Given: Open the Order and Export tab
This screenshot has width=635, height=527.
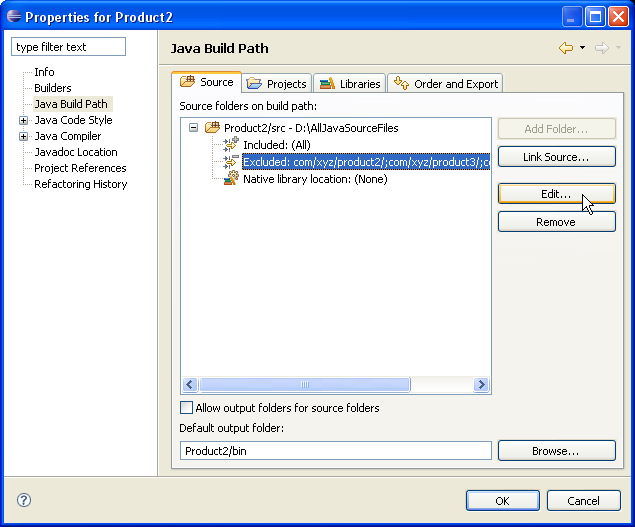Looking at the screenshot, I should click(446, 84).
